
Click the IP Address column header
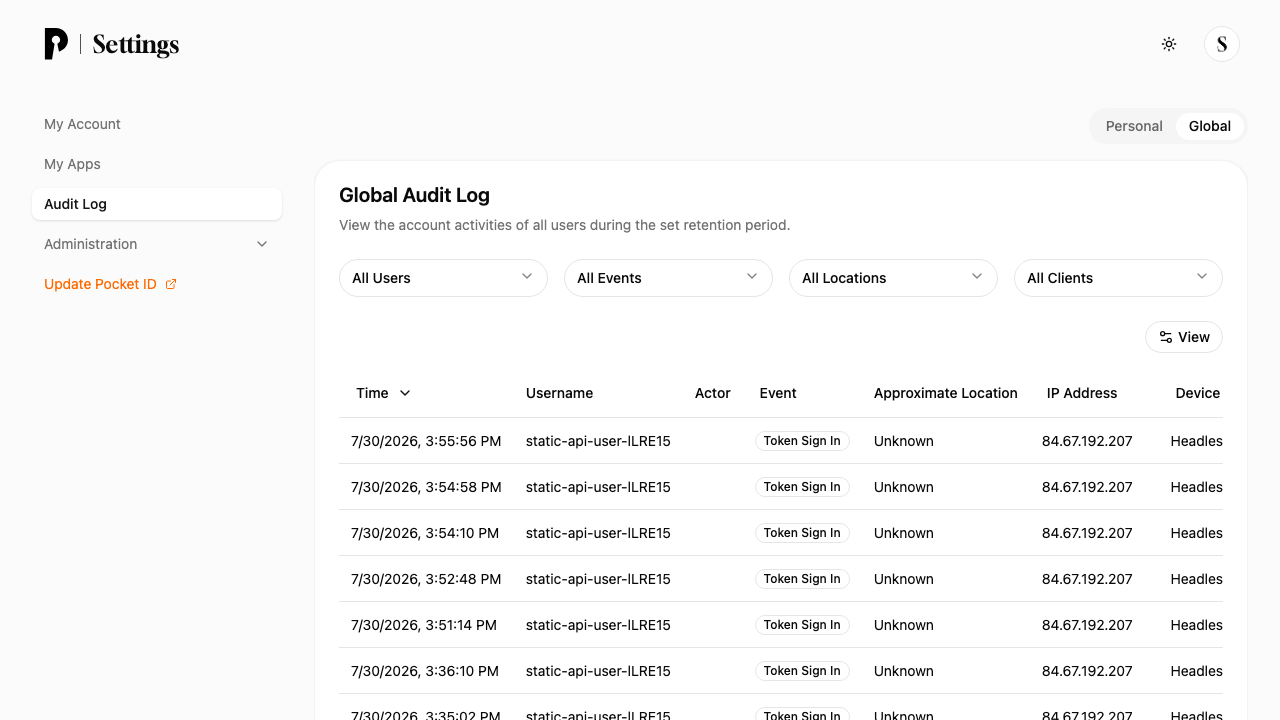pos(1082,393)
